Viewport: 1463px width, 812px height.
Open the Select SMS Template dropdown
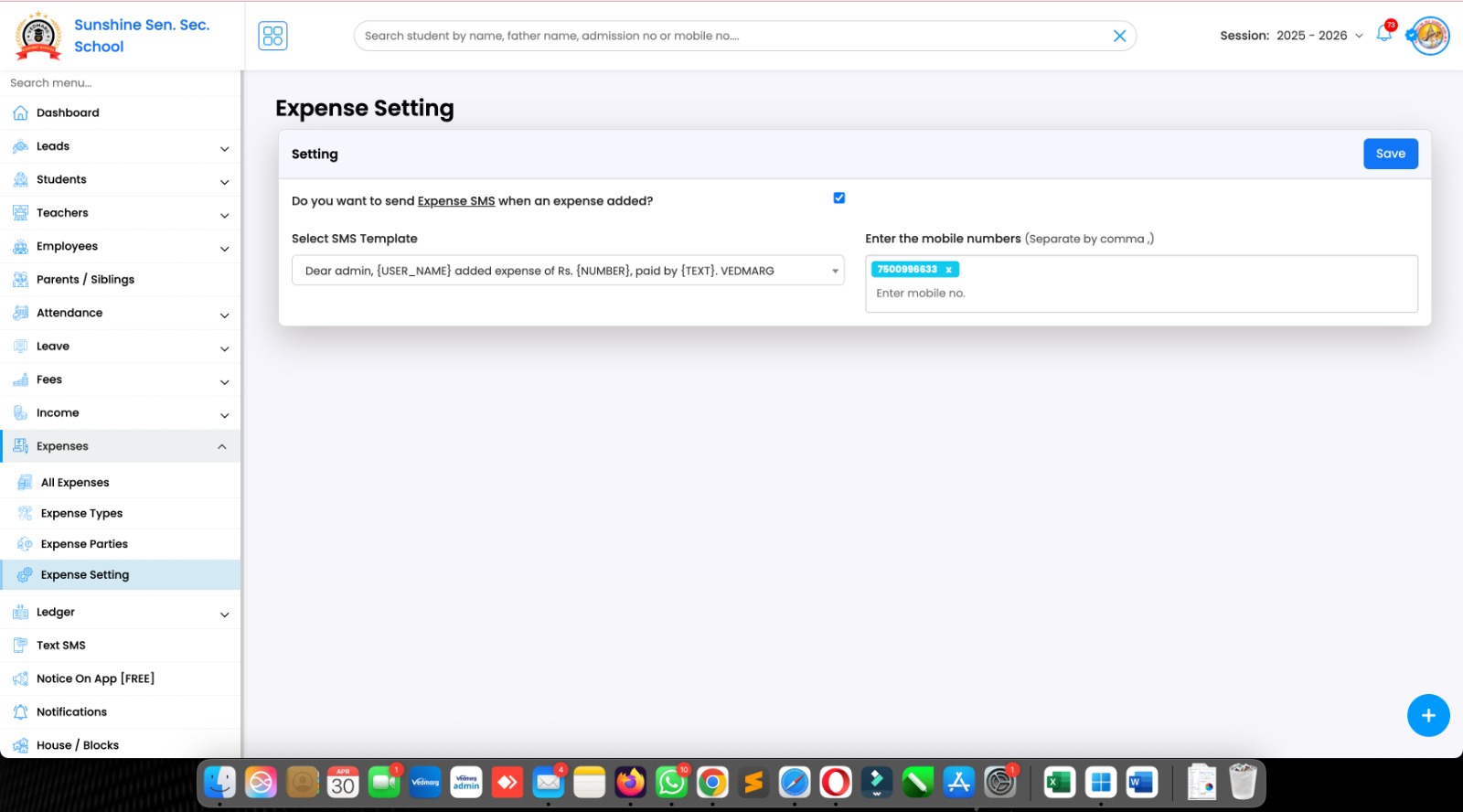tap(567, 271)
